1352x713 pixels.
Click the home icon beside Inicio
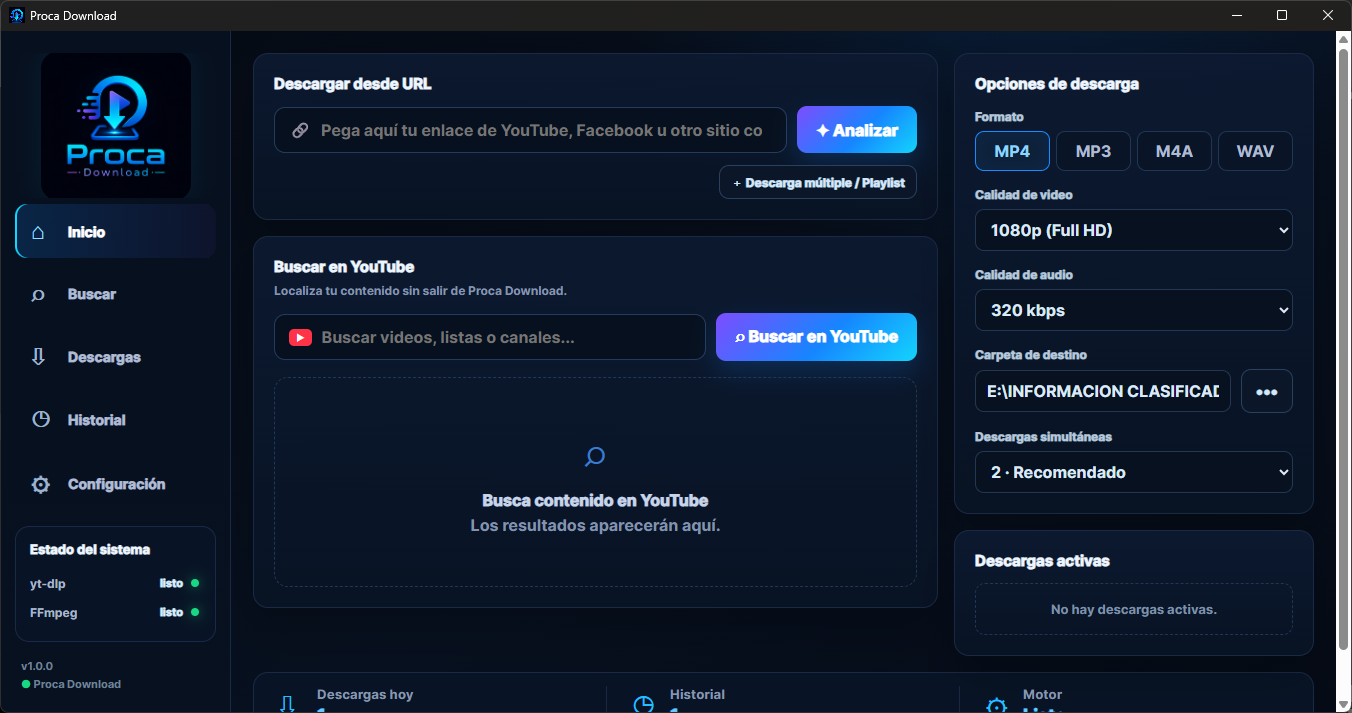(39, 232)
